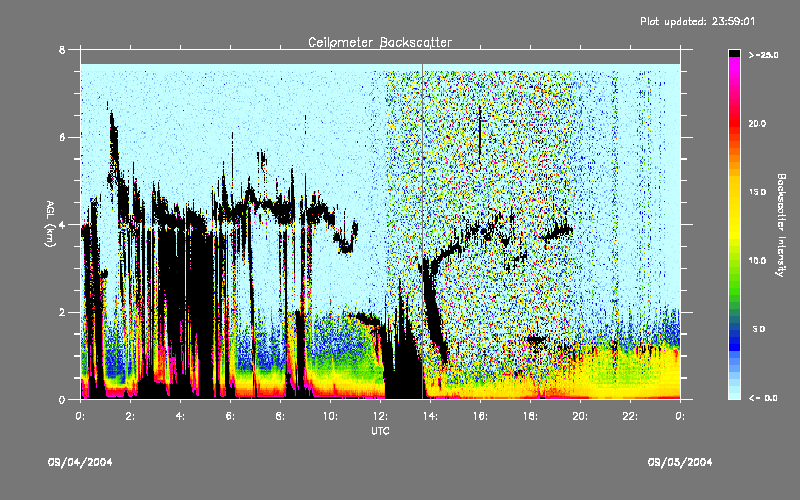Click the '15.0' colorbar value label
The image size is (800, 500).
757,192
